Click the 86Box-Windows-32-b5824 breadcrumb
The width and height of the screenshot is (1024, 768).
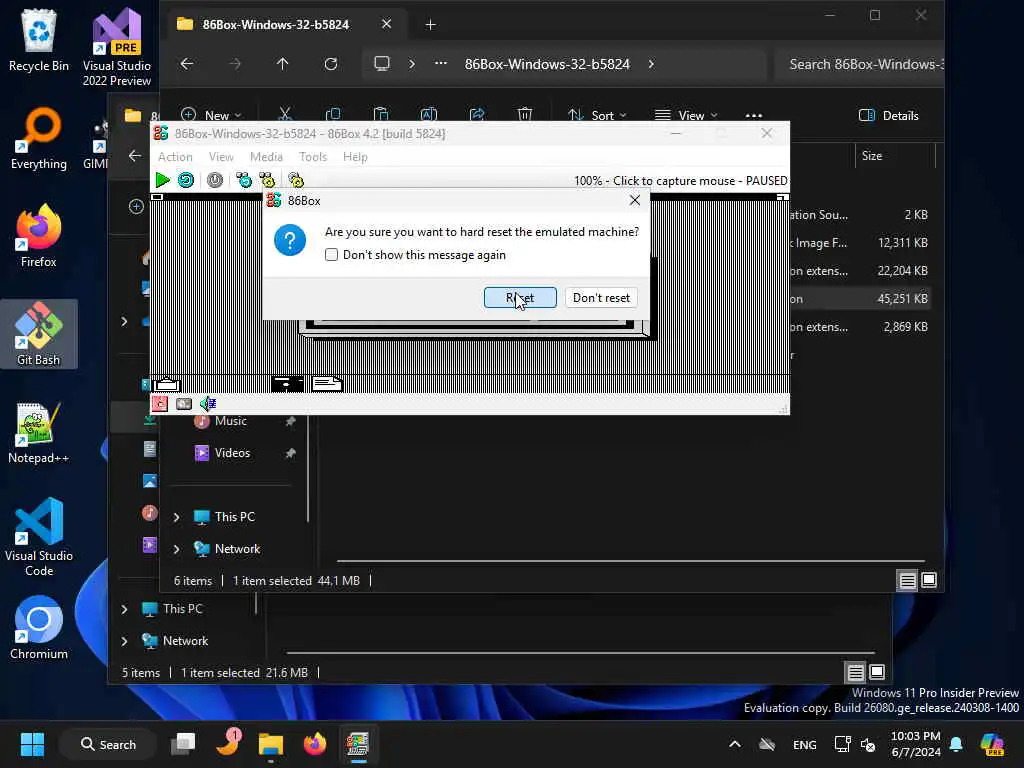[x=547, y=64]
